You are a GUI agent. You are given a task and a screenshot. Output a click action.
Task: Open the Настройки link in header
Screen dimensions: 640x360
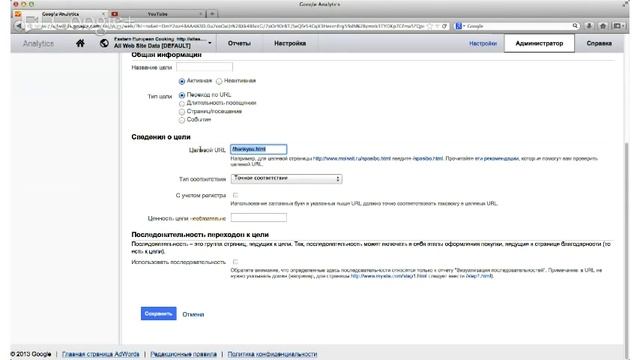point(483,43)
